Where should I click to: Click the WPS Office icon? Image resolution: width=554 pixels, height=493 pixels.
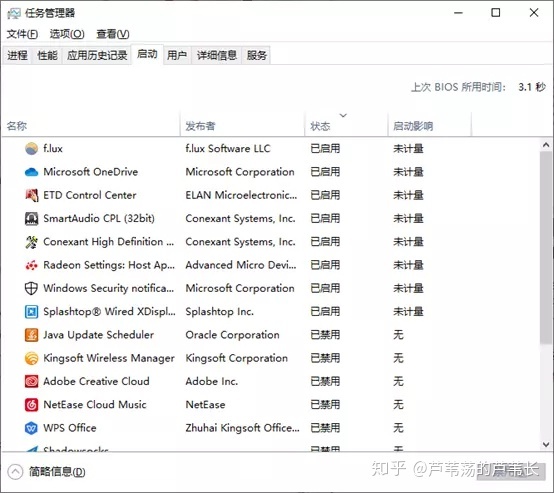[x=31, y=428]
